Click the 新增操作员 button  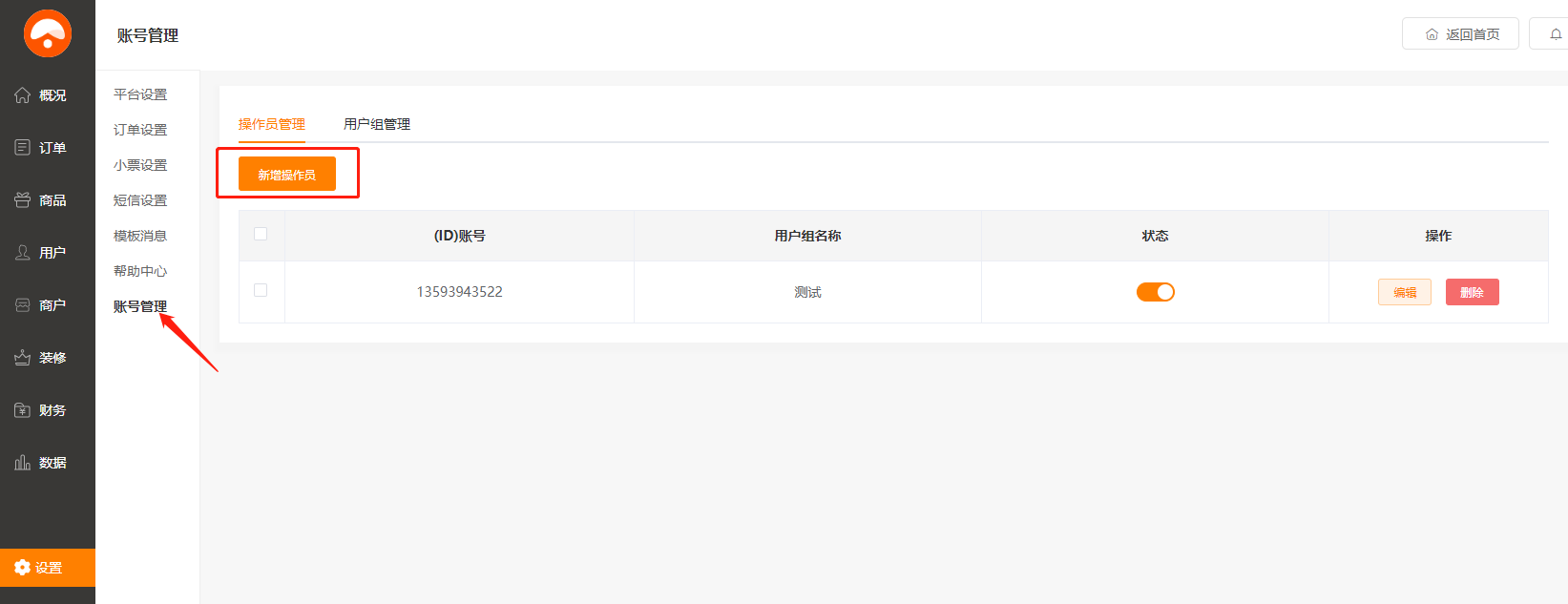pyautogui.click(x=287, y=175)
